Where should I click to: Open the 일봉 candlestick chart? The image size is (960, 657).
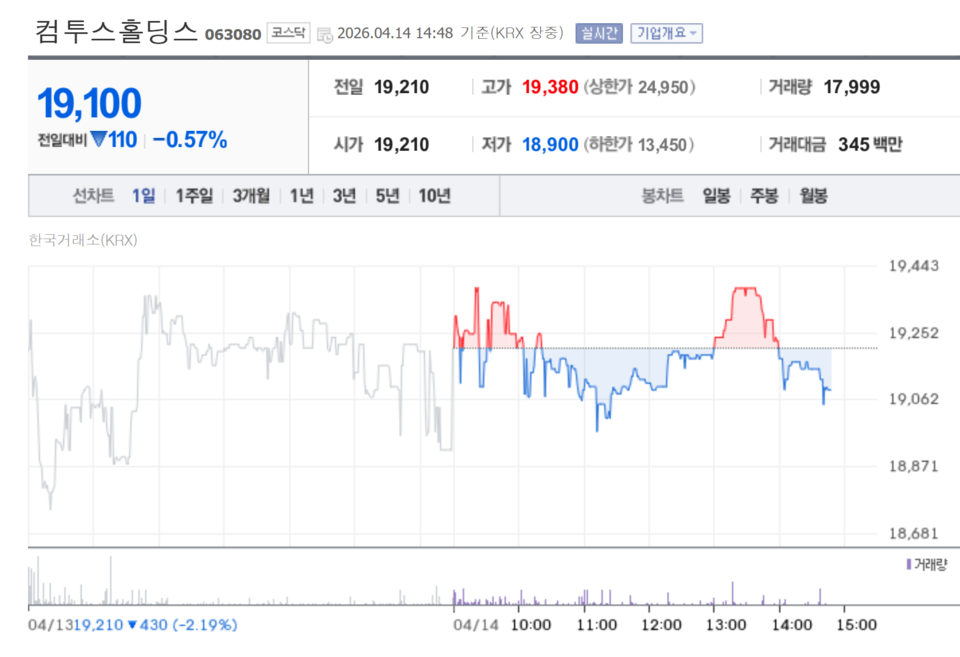coord(716,196)
